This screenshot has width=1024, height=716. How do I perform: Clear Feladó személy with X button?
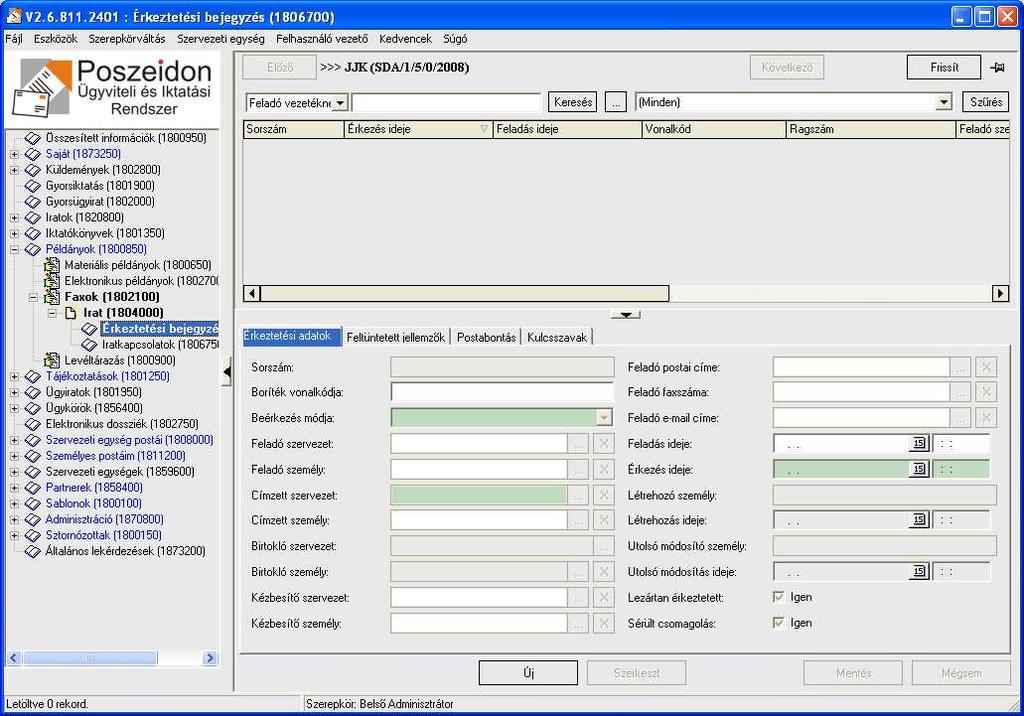603,469
